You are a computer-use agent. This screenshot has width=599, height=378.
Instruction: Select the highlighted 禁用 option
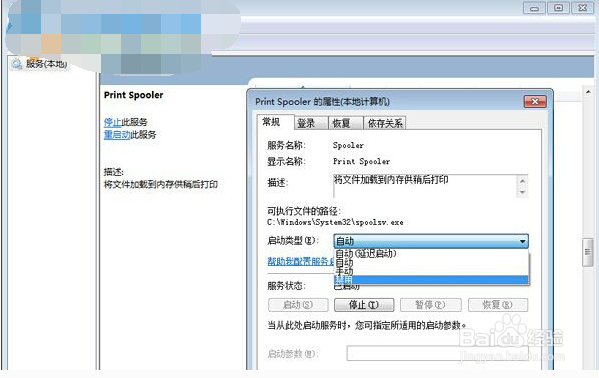431,280
